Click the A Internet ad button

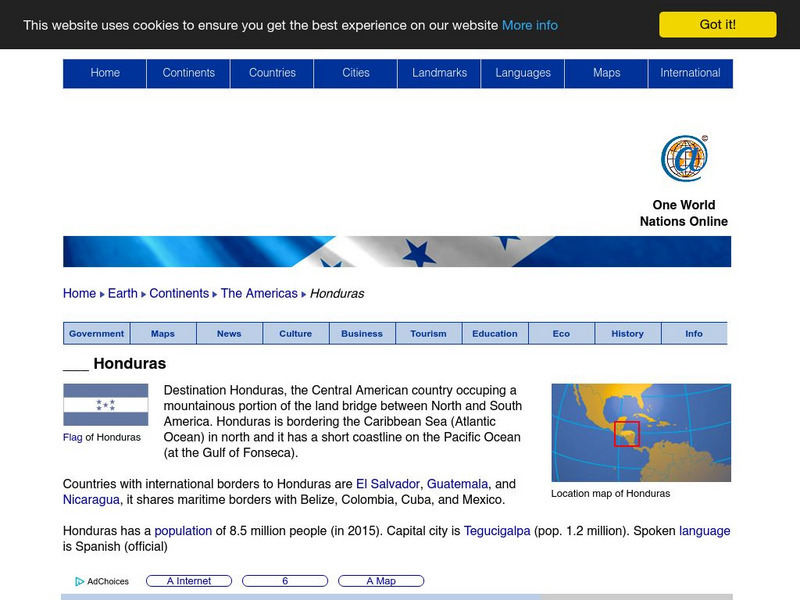click(192, 581)
